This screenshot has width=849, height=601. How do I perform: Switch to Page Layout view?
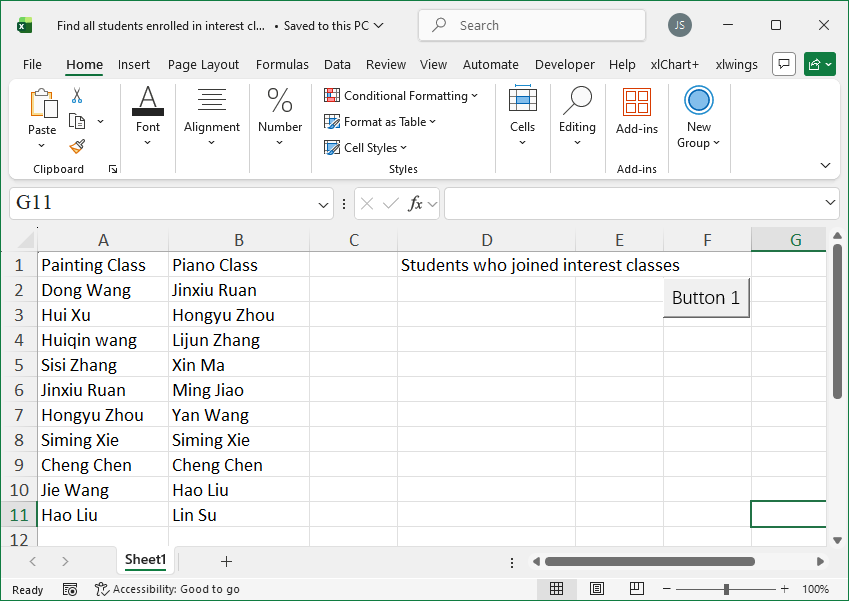(x=596, y=589)
